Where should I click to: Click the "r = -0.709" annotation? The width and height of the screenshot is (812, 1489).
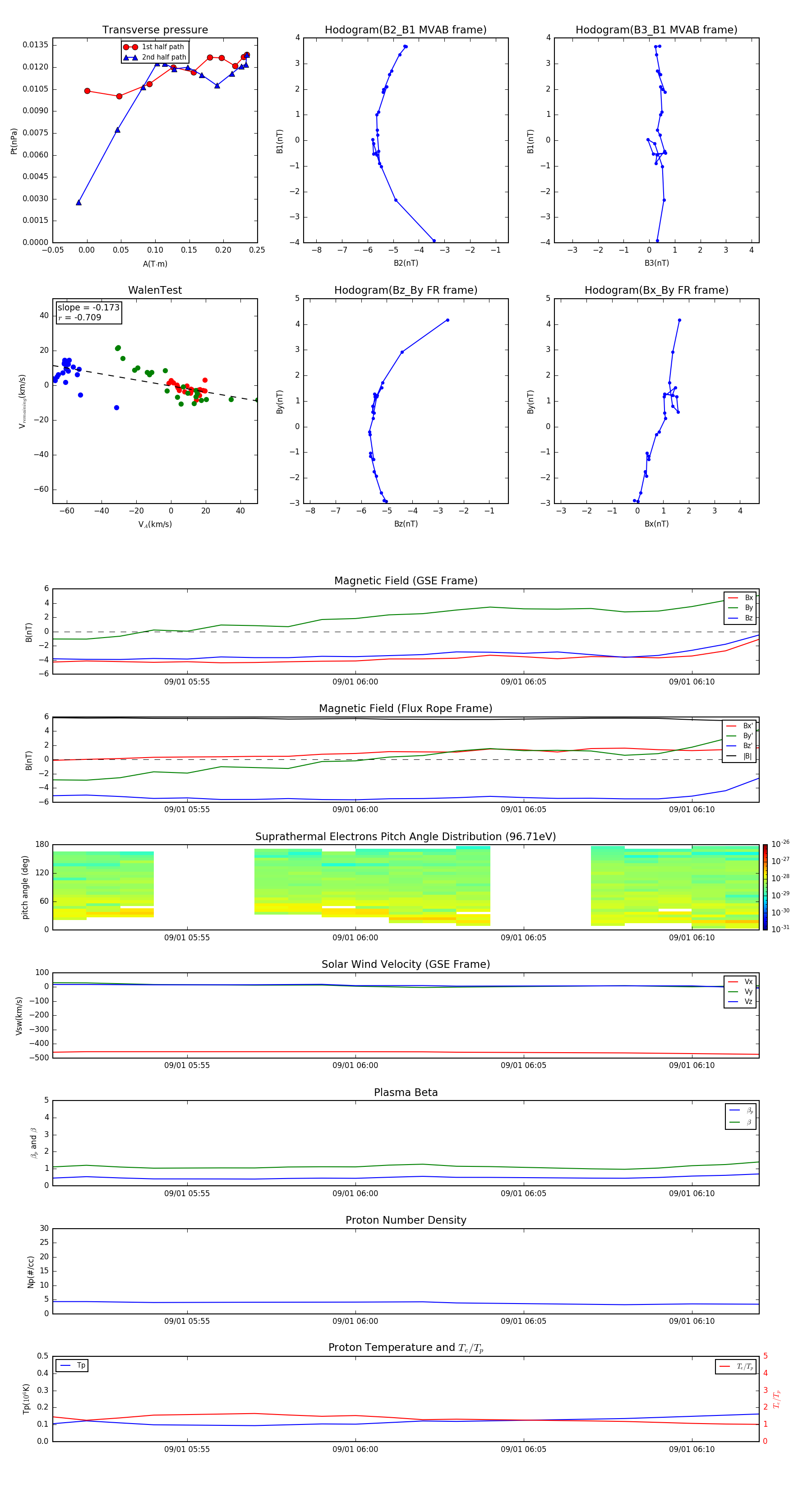coord(80,317)
